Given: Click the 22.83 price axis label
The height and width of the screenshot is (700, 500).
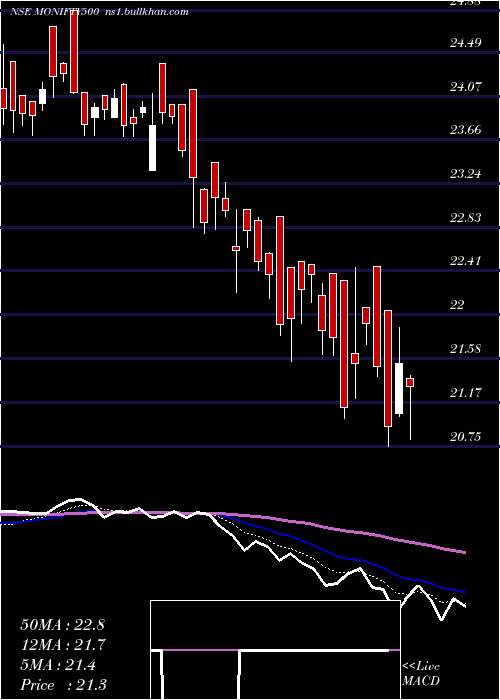Looking at the screenshot, I should click(466, 217).
